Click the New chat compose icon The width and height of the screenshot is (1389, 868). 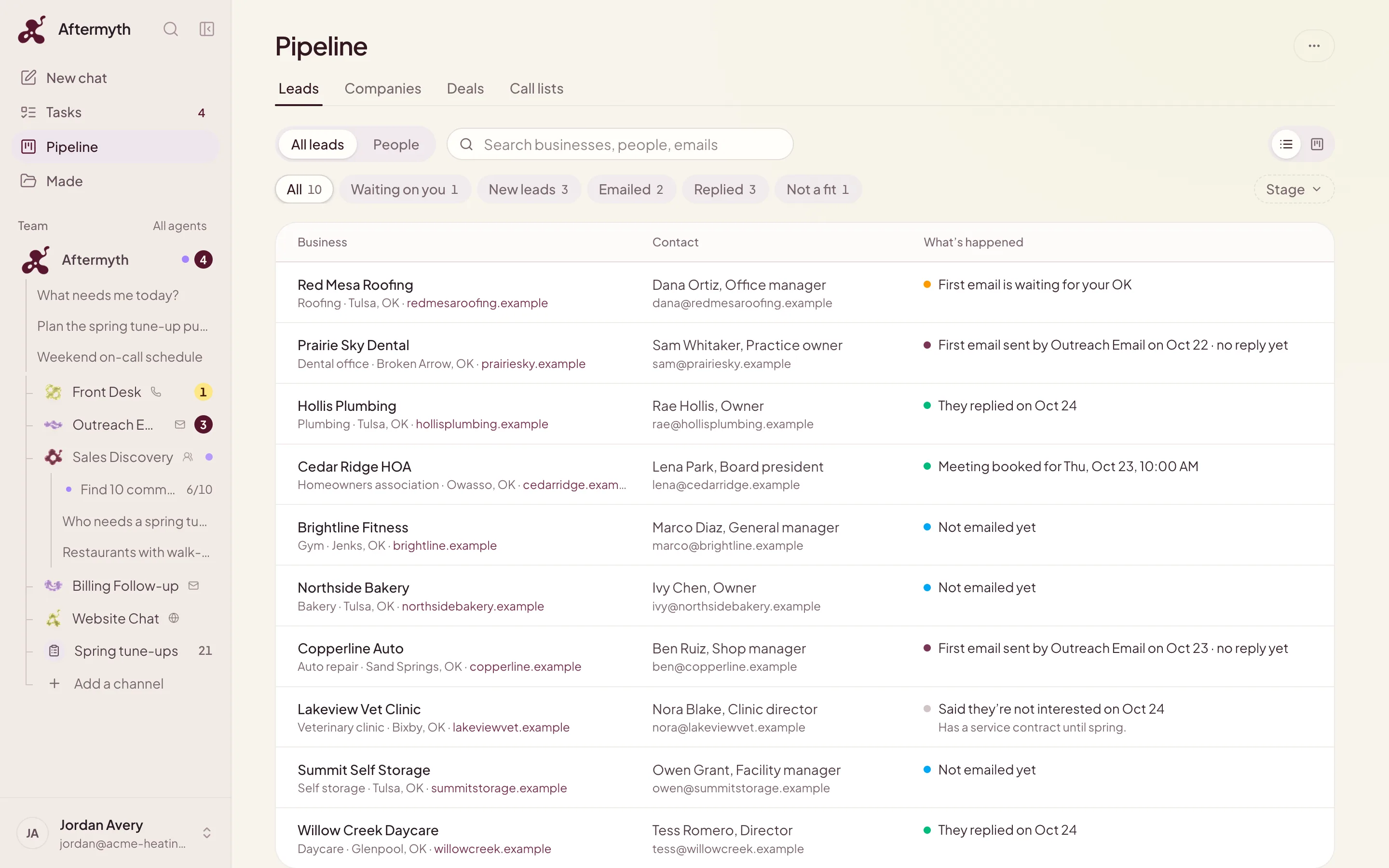click(x=28, y=78)
